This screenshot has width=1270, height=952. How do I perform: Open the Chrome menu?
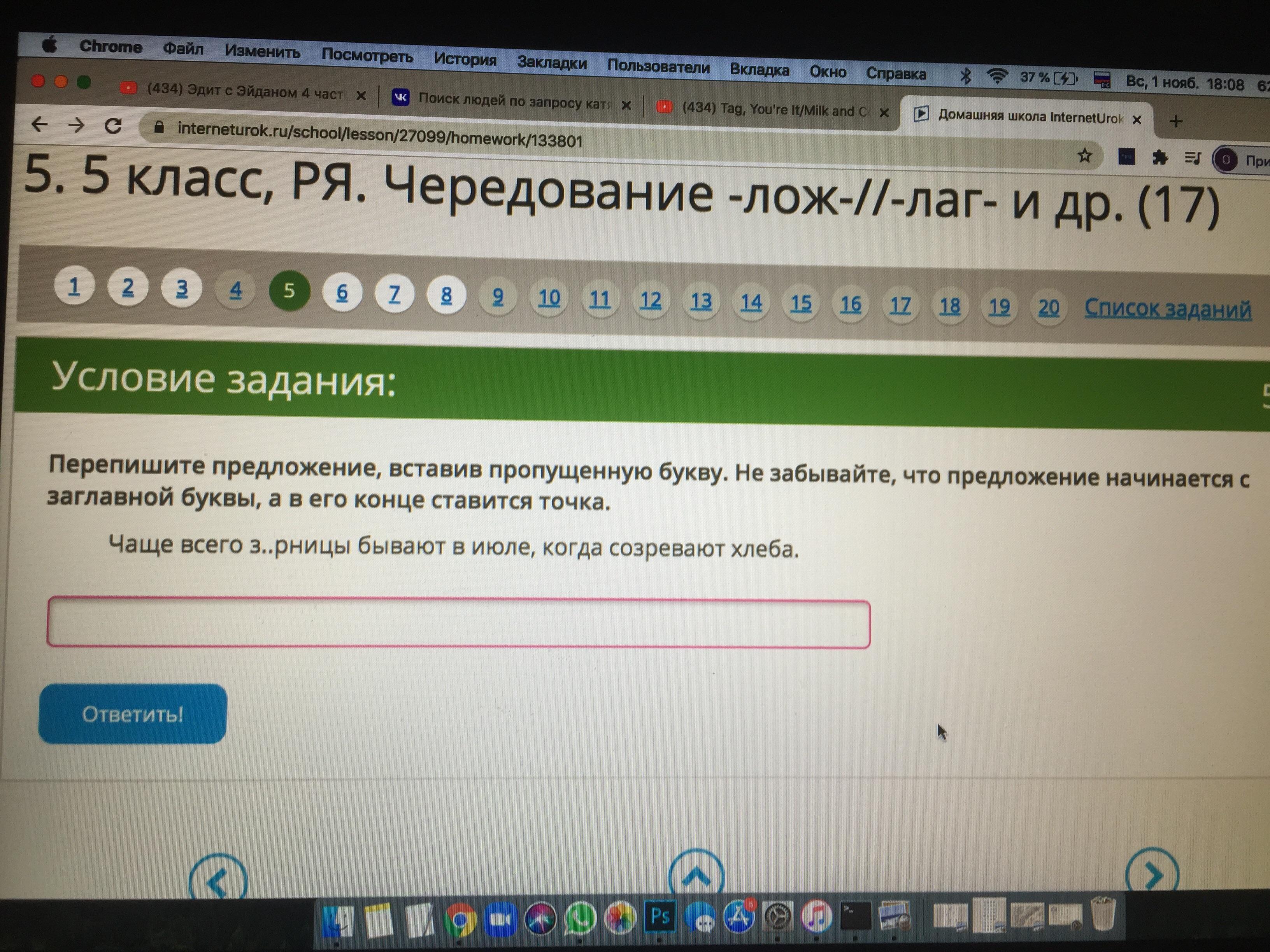pyautogui.click(x=110, y=47)
